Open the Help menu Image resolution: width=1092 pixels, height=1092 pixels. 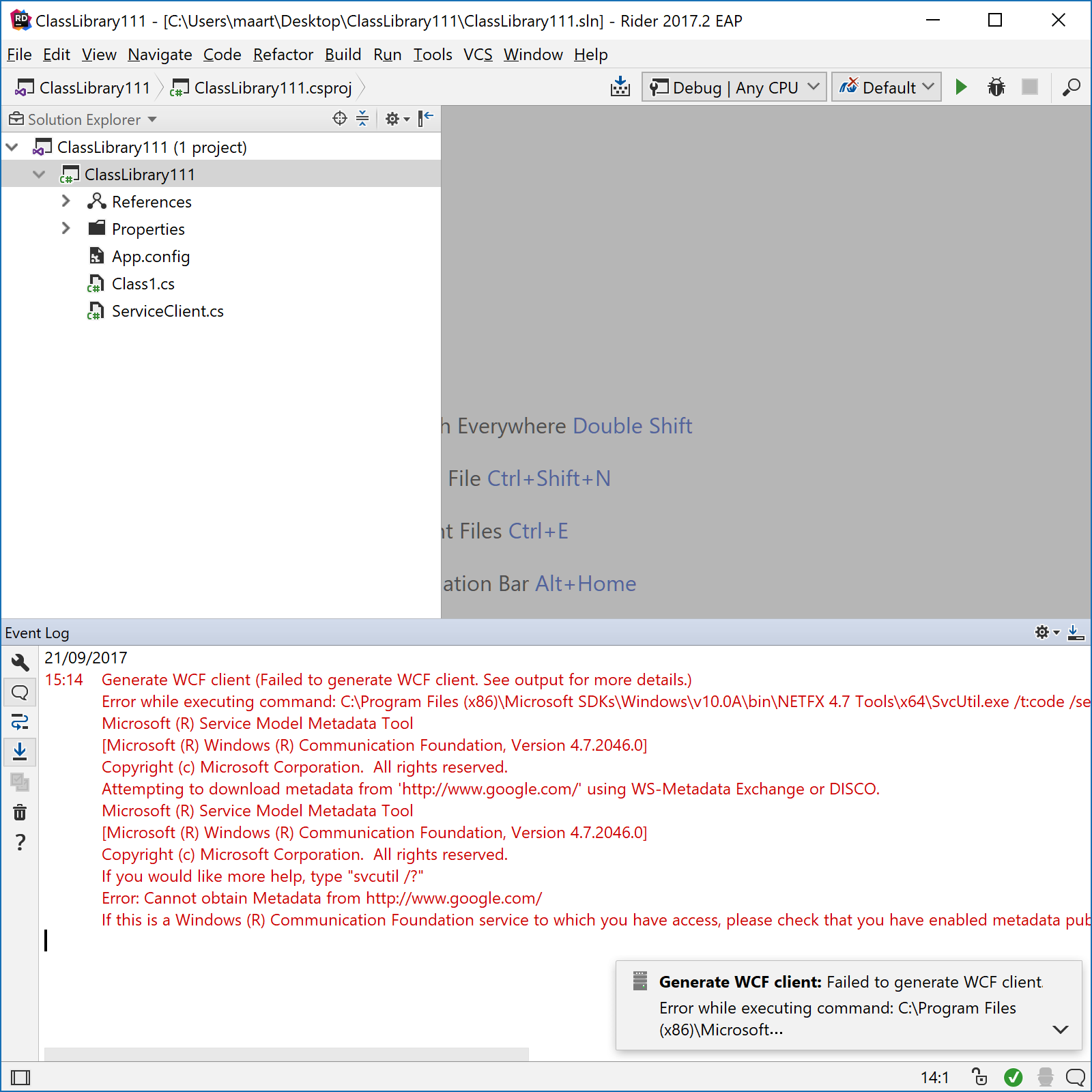click(590, 55)
